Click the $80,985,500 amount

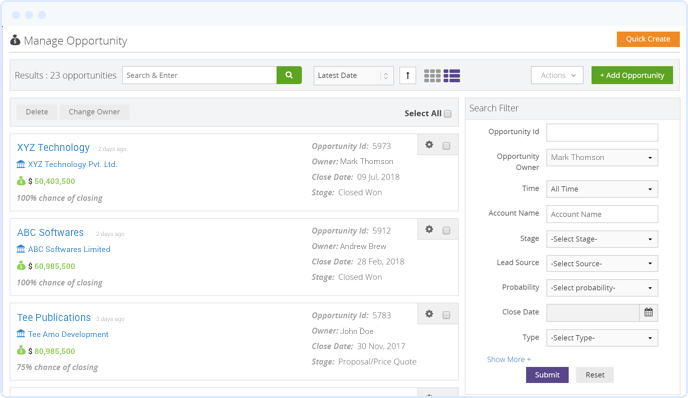[51, 351]
